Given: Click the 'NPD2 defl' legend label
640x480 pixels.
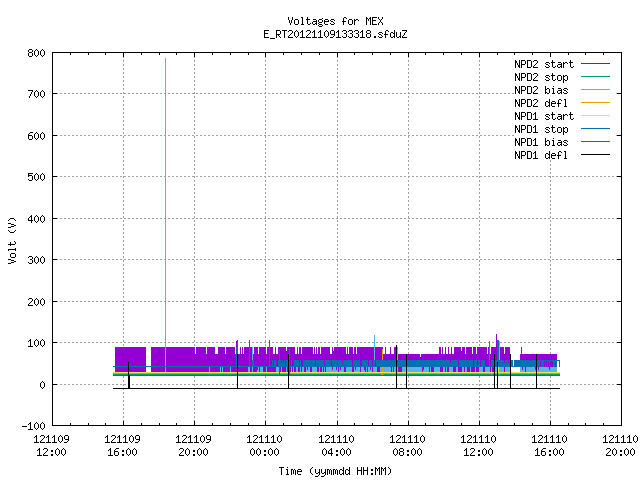Looking at the screenshot, I should pos(541,103).
